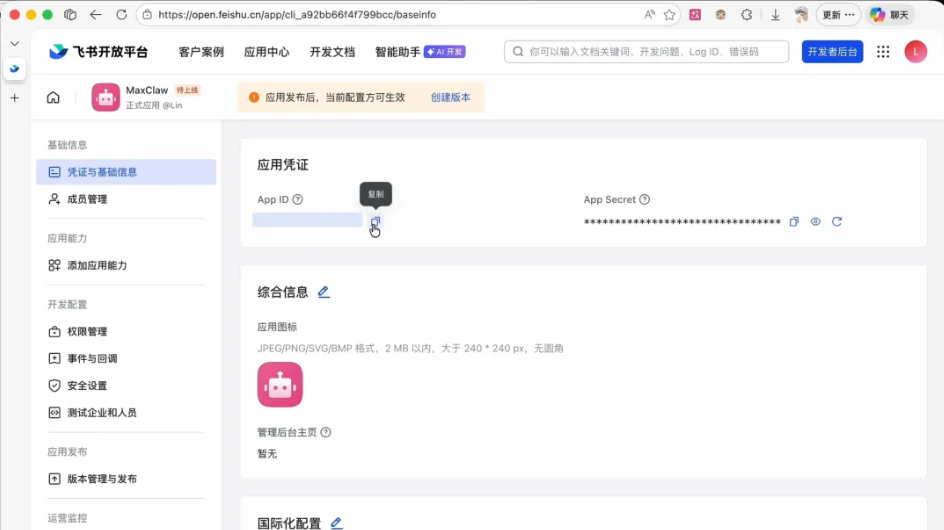Open the App ID help tooltip
Image resolution: width=944 pixels, height=530 pixels.
[297, 199]
